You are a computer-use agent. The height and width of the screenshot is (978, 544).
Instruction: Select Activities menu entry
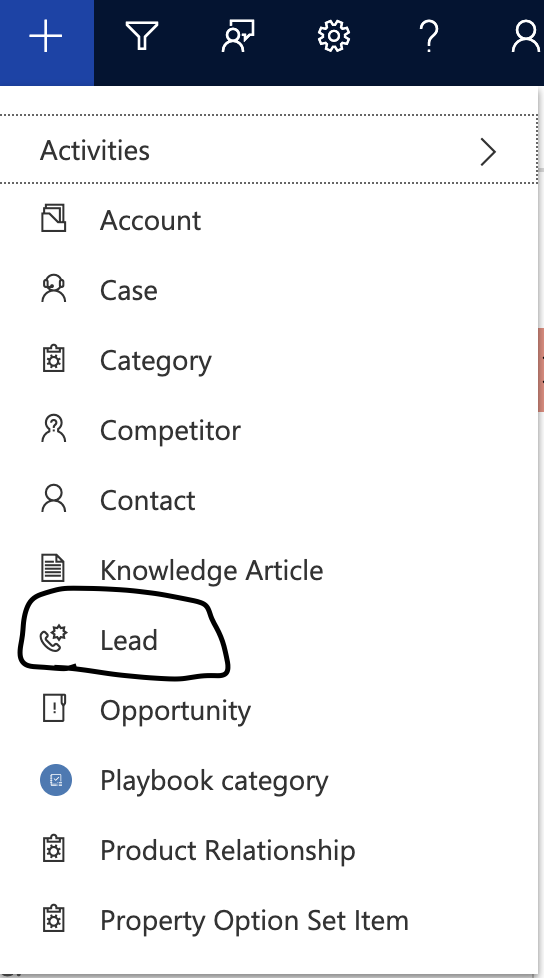tap(268, 150)
